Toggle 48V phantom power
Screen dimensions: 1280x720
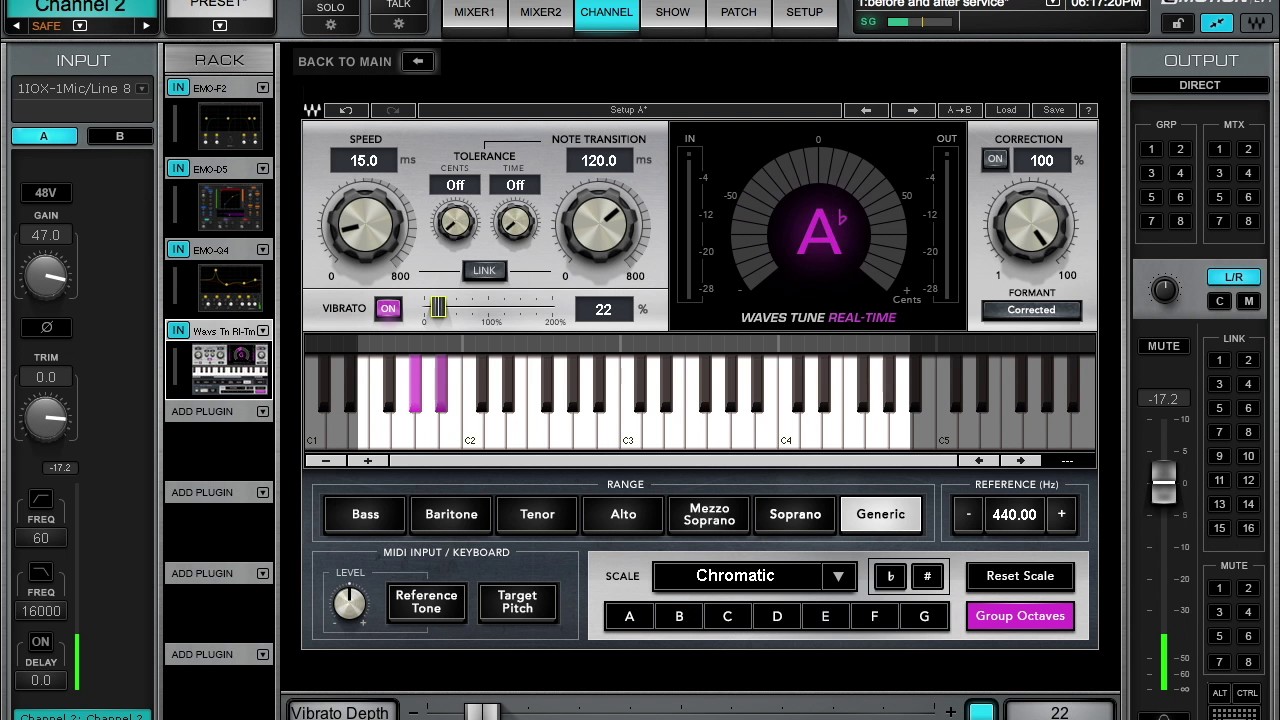[46, 192]
